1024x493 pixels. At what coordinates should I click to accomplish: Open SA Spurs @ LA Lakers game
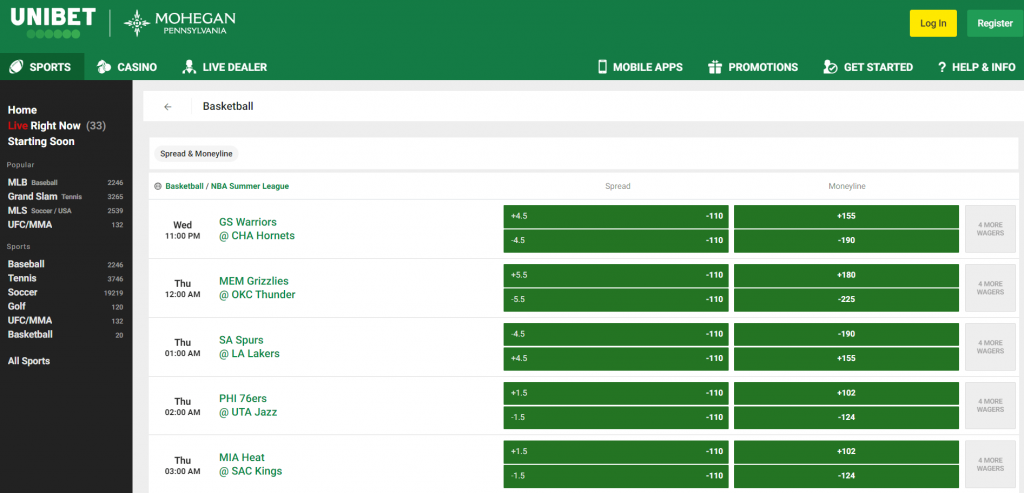pos(249,347)
